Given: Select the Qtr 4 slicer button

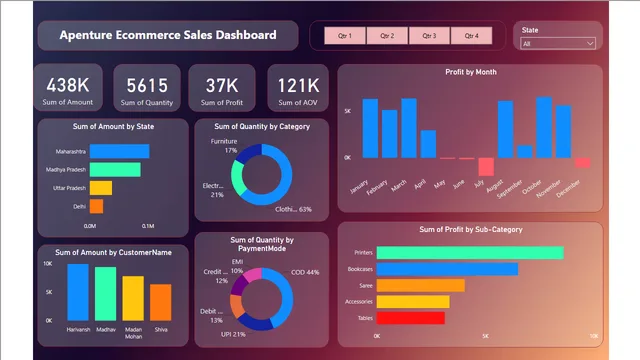Looking at the screenshot, I should click(471, 36).
